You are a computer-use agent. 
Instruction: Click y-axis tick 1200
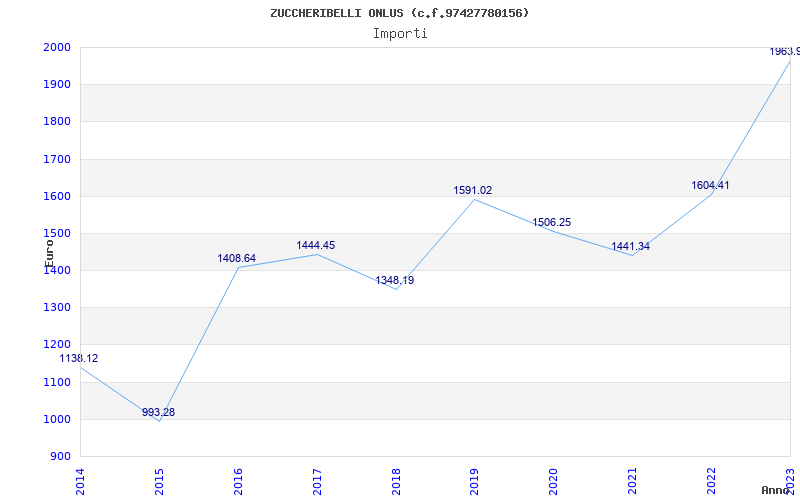point(55,345)
